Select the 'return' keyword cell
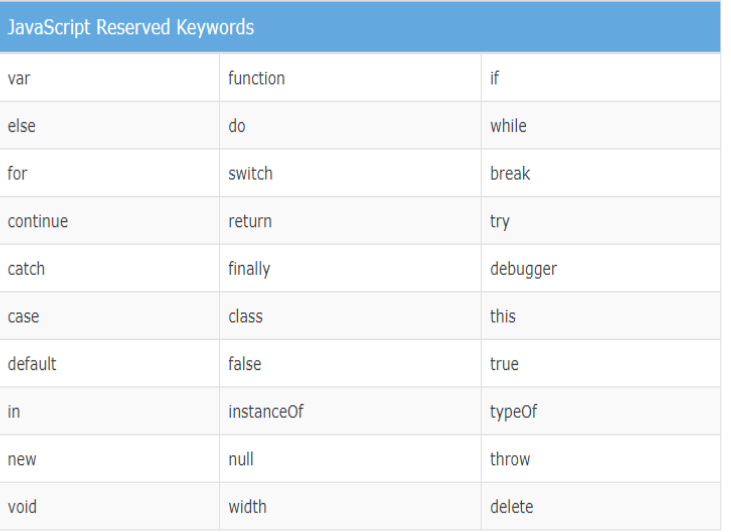Viewport: 731px width, 532px height. coord(349,222)
